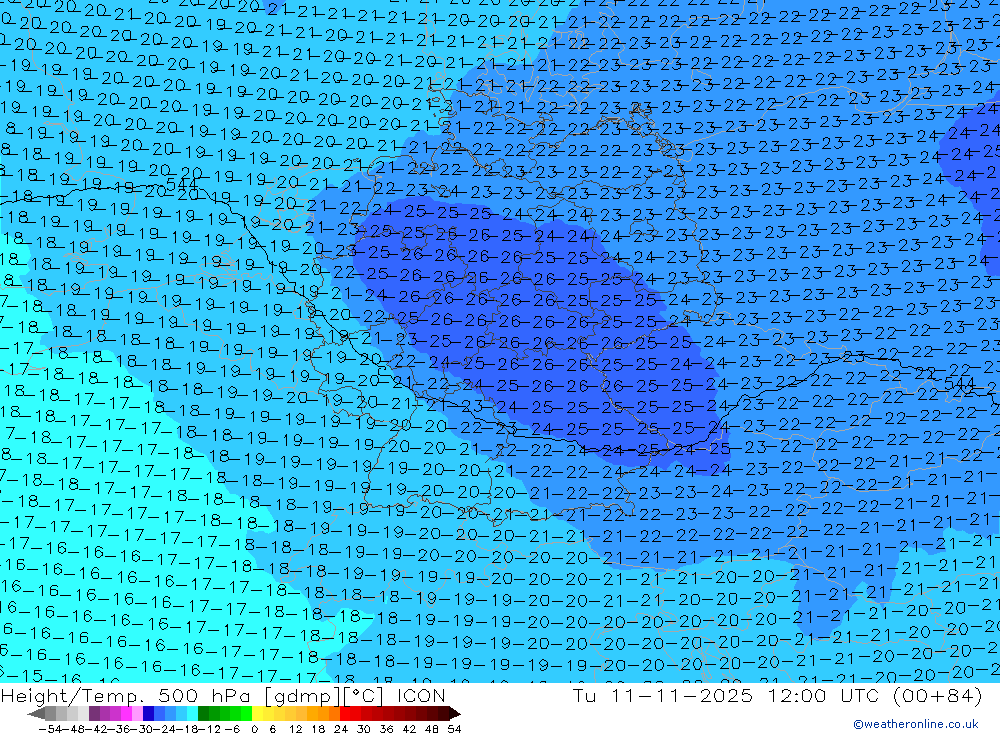Click the dark right arrow of color scale
The height and width of the screenshot is (733, 1000).
click(455, 713)
